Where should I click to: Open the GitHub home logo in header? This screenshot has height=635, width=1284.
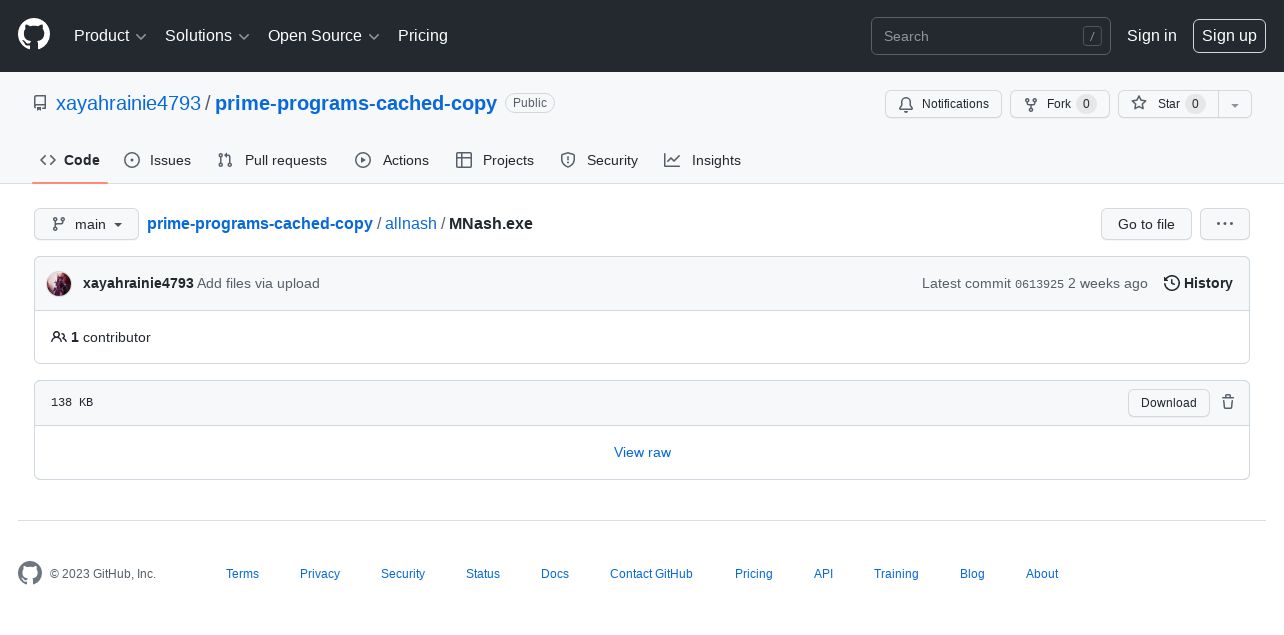point(34,35)
